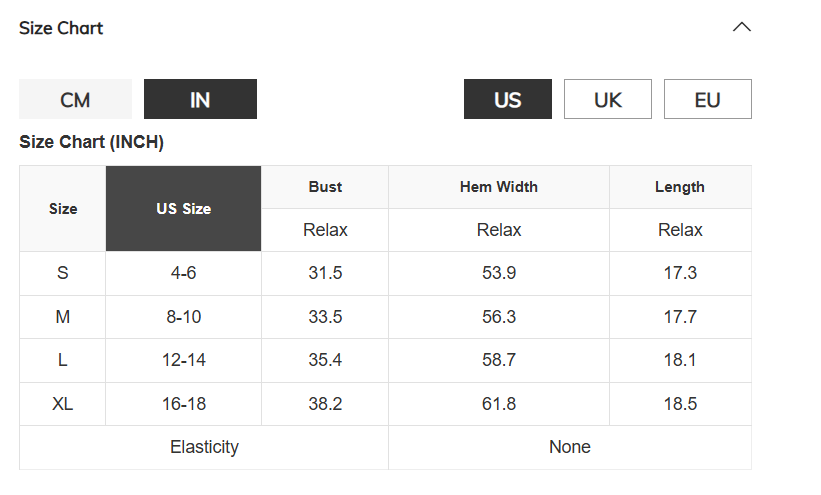Switch sizing region to UK

tap(608, 99)
